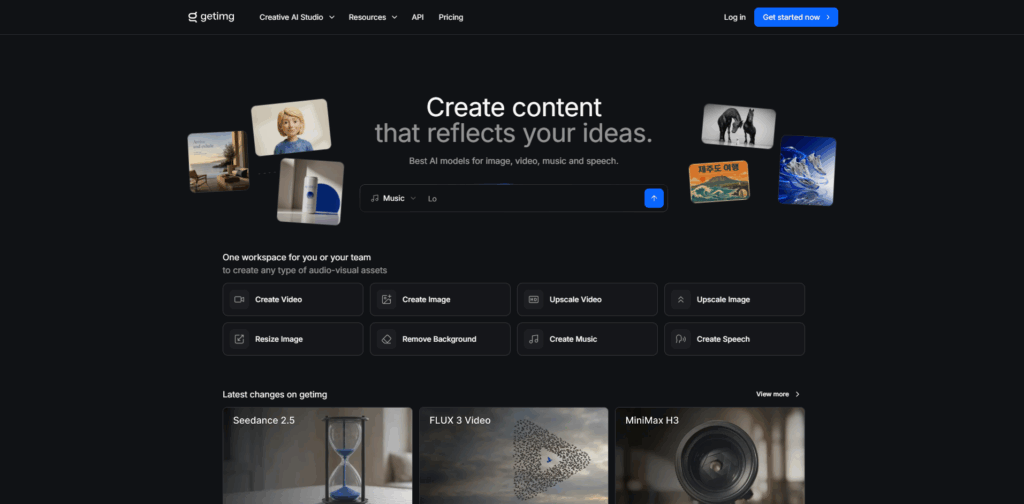Click the seaside interior thumbnail

tap(218, 162)
